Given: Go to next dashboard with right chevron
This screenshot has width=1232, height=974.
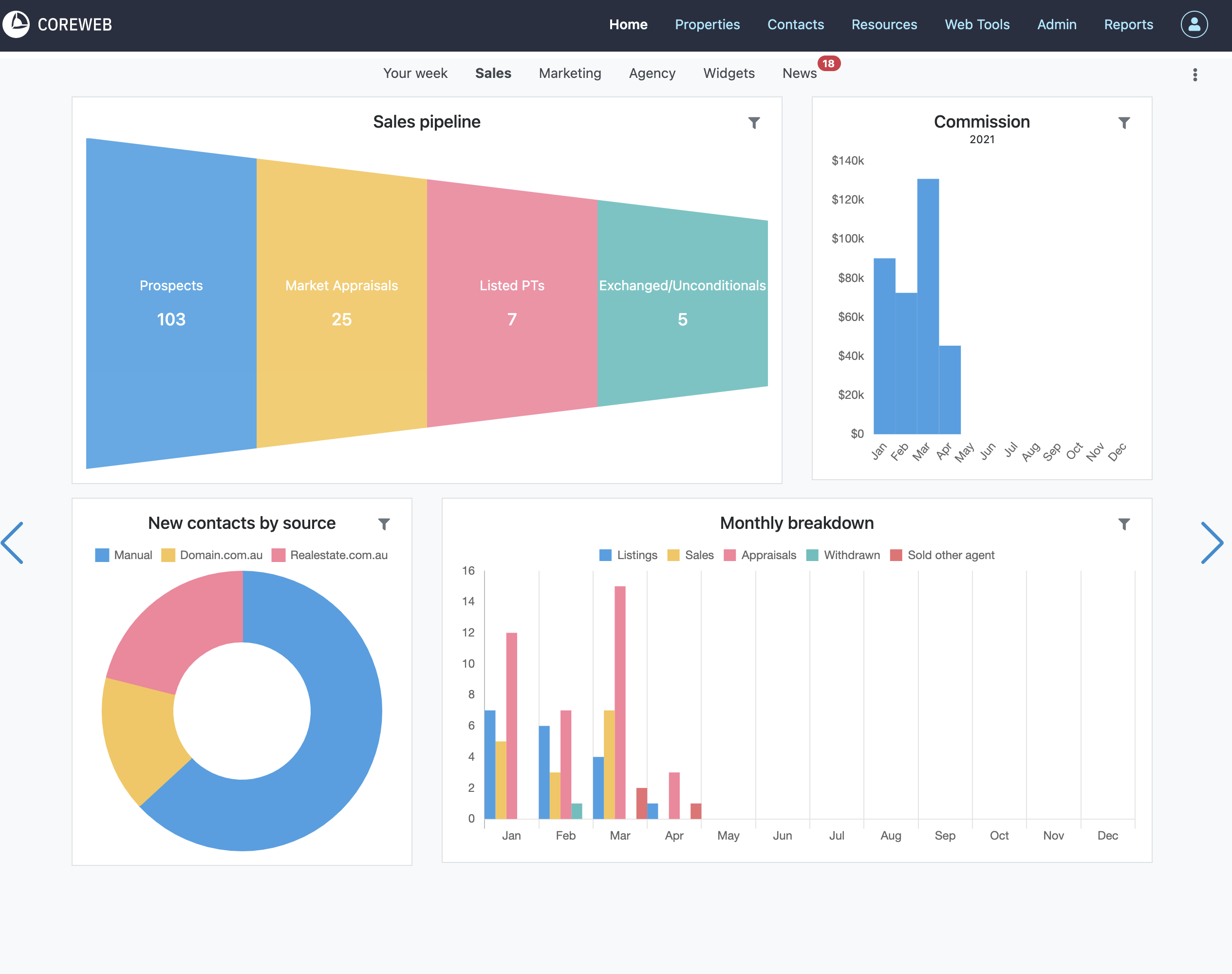Looking at the screenshot, I should tap(1212, 543).
